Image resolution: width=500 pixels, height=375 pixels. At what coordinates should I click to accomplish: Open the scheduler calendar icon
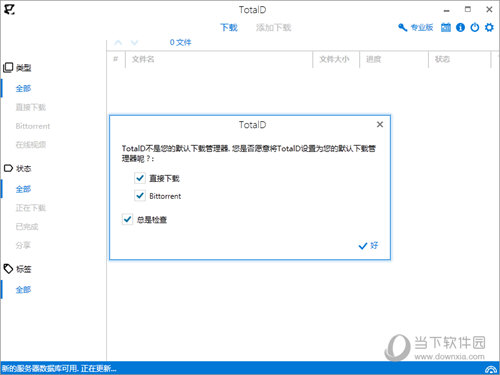tap(446, 27)
